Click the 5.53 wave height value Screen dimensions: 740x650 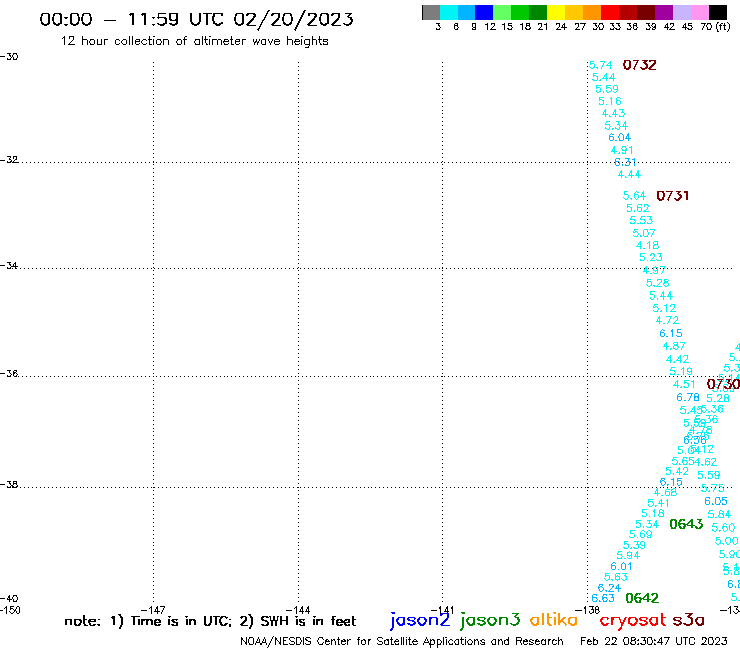coord(641,220)
